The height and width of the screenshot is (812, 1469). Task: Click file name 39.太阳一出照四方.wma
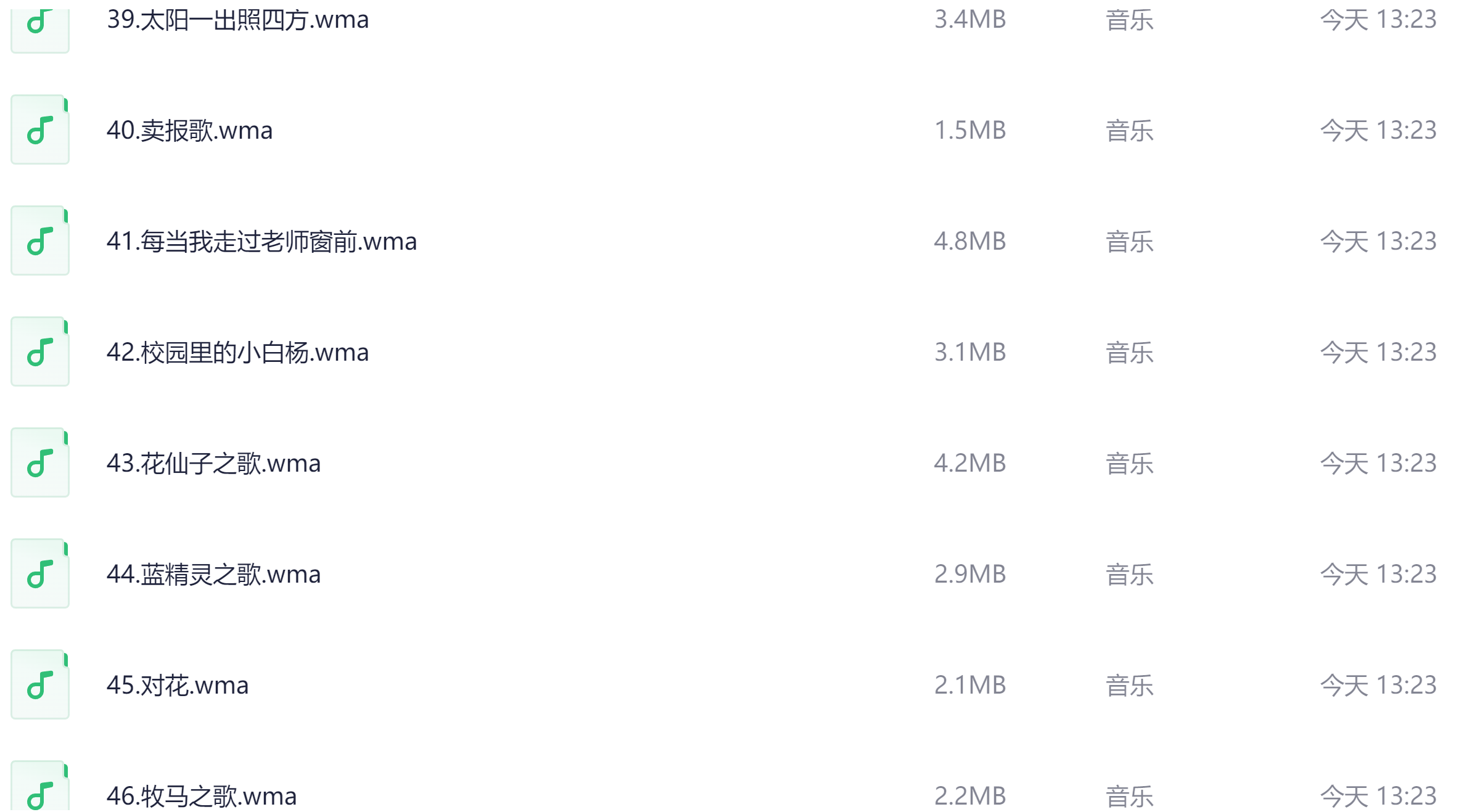pyautogui.click(x=237, y=20)
